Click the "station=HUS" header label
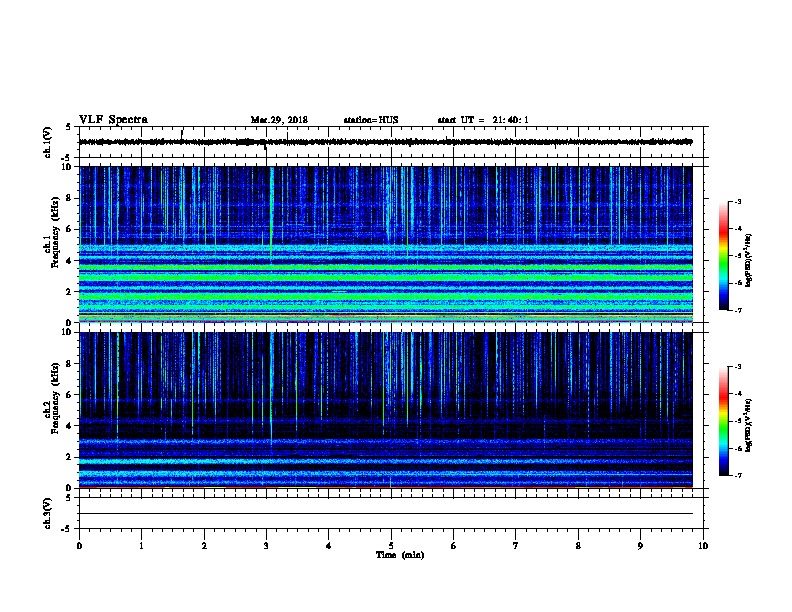This screenshot has height=612, width=792. [370, 120]
